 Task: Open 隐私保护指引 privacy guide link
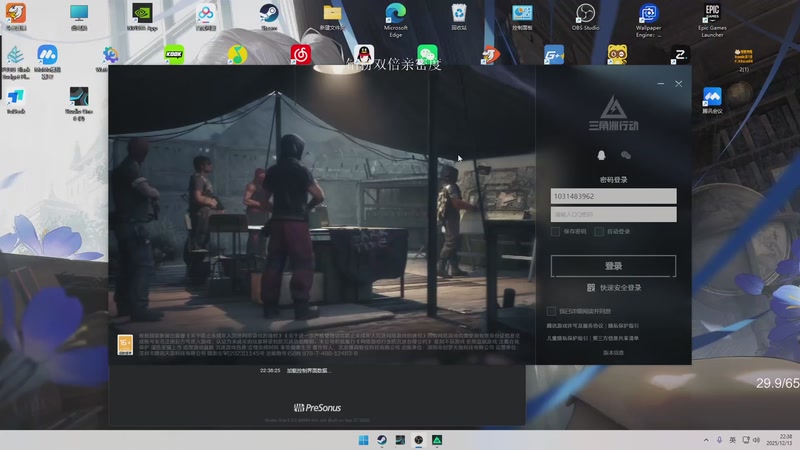[x=623, y=326]
